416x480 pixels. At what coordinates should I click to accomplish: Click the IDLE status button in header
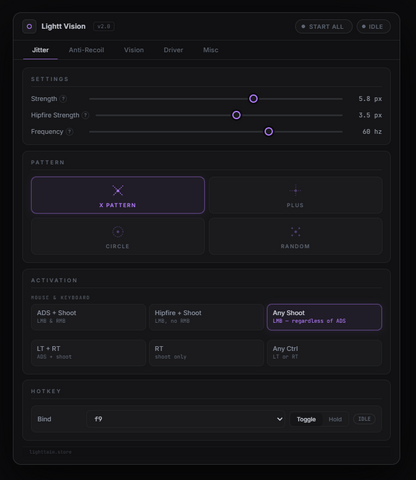373,27
